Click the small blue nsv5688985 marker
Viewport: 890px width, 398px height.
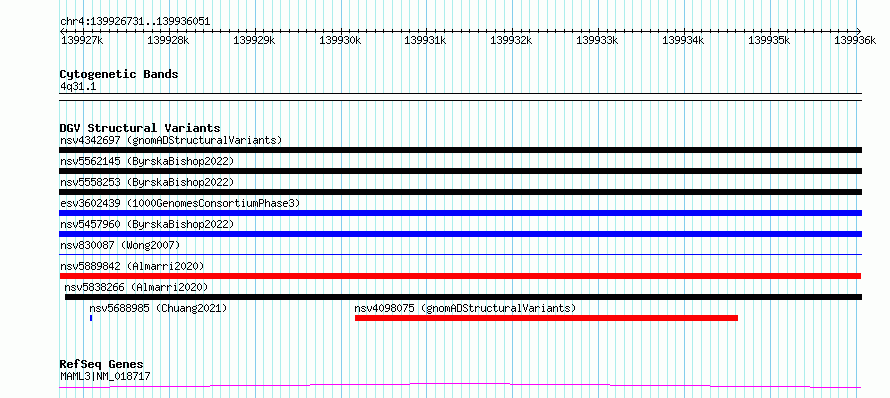click(91, 318)
